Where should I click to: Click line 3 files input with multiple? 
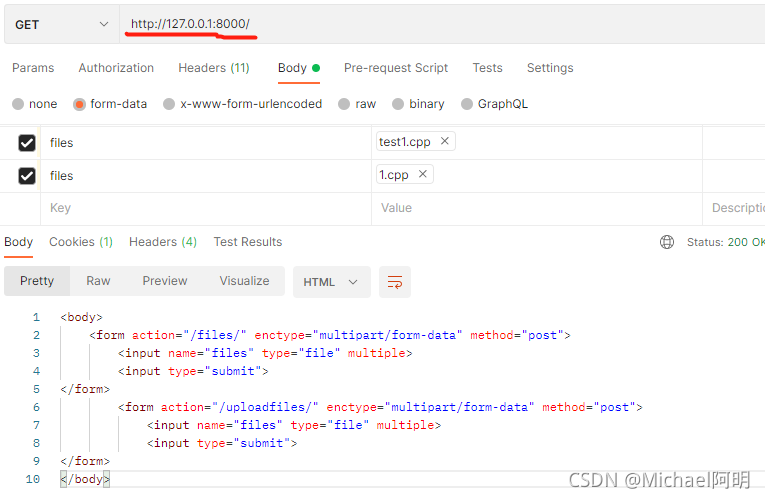click(x=265, y=353)
